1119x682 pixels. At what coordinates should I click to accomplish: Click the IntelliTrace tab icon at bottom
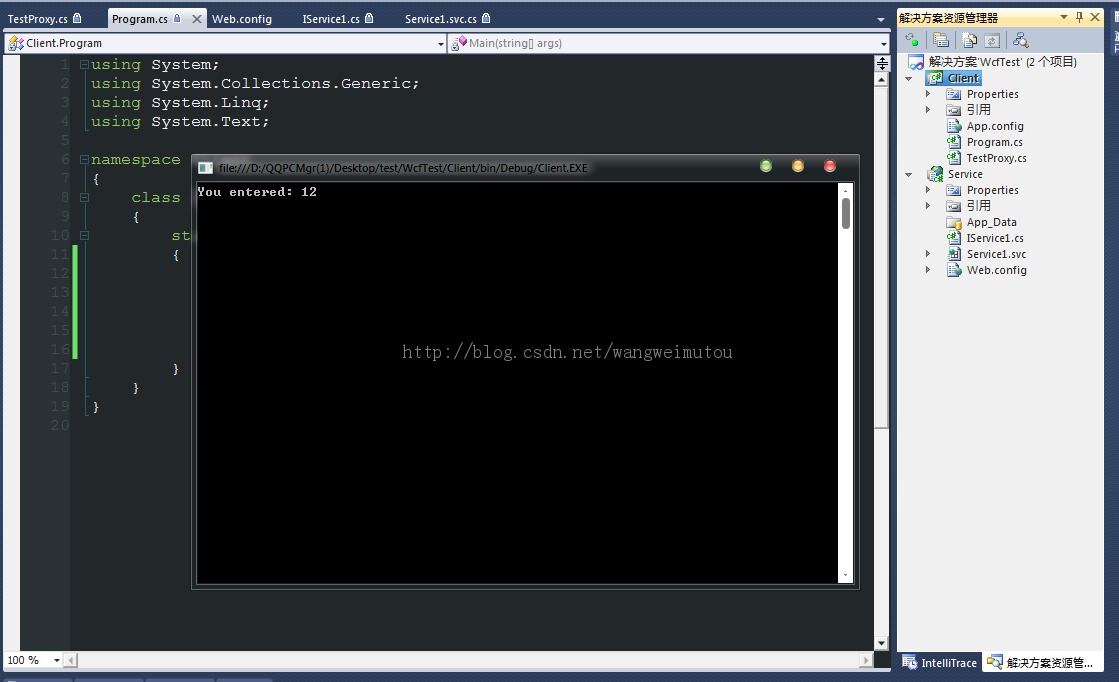pos(909,662)
